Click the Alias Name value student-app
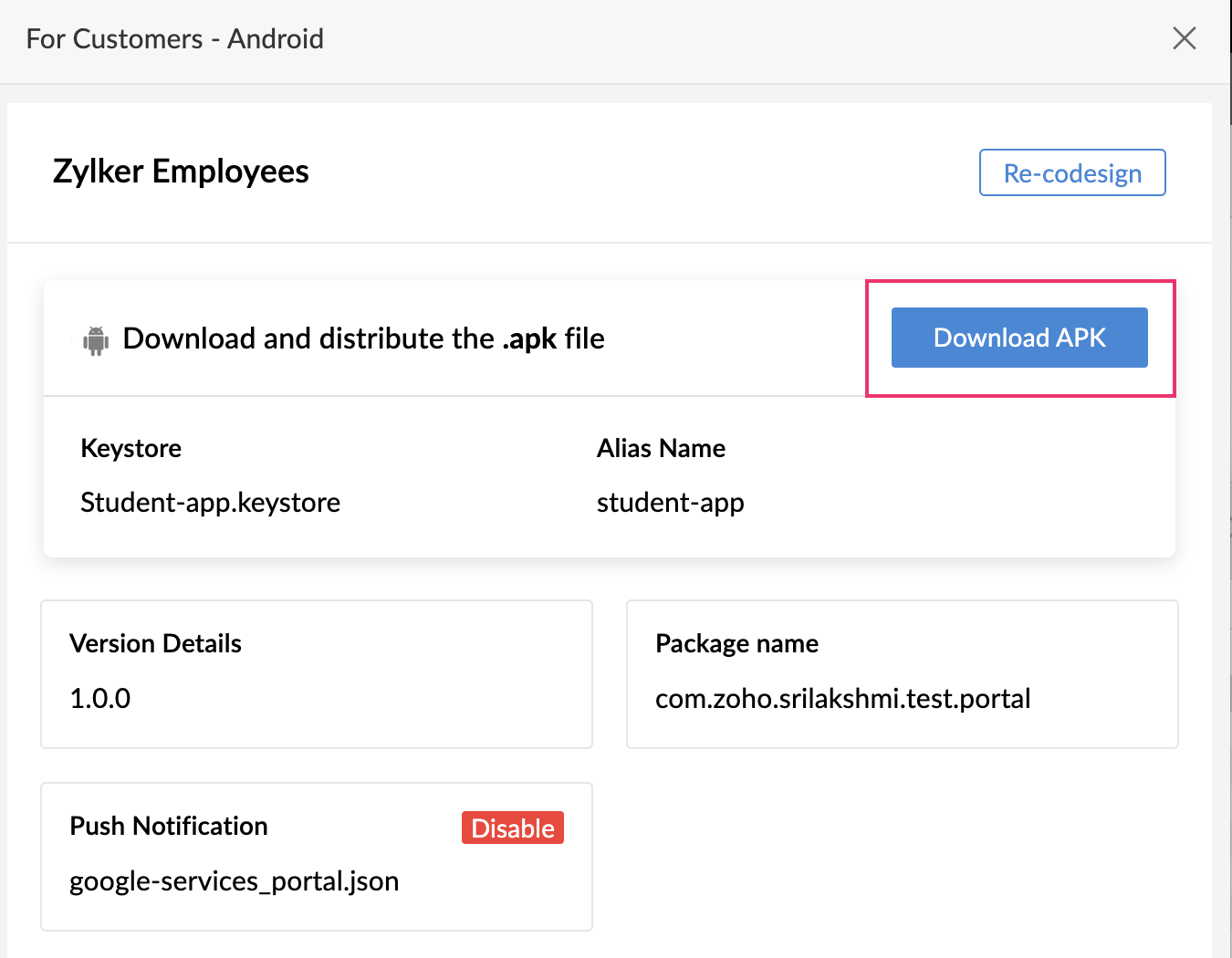This screenshot has width=1232, height=958. click(671, 502)
